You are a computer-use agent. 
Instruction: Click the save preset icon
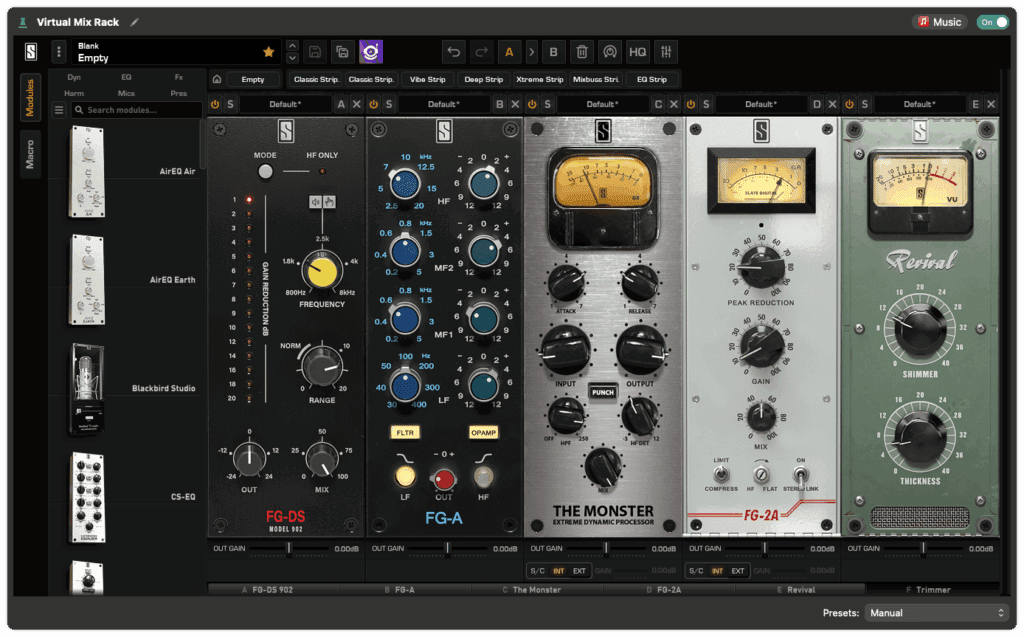[x=313, y=51]
